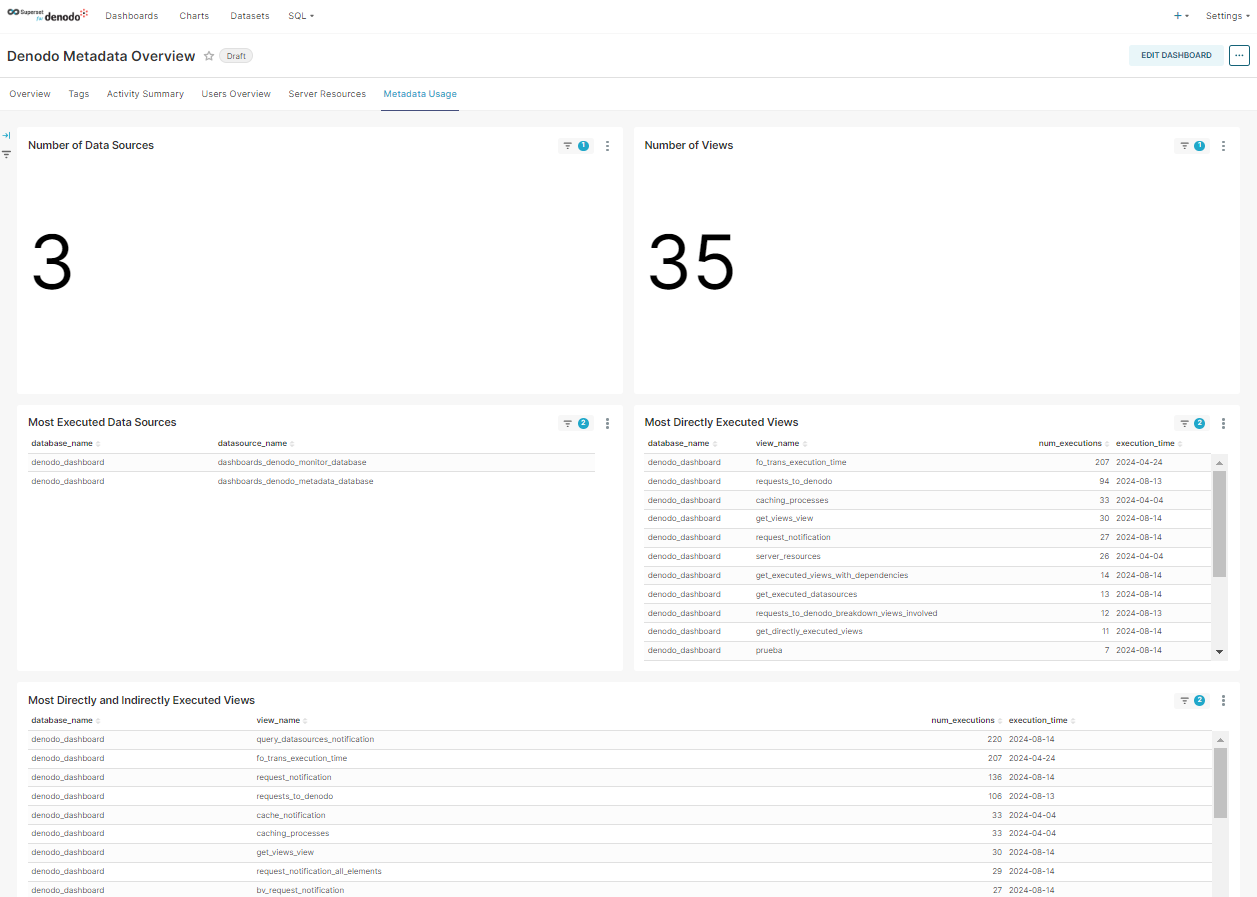1257x897 pixels.
Task: Select the caching_processes row in Most Directly Executed Views
Action: pos(927,500)
